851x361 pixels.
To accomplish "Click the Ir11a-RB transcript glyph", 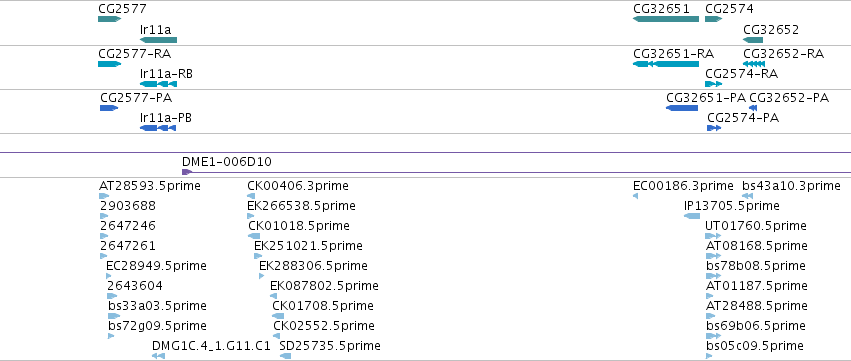I will pyautogui.click(x=158, y=84).
